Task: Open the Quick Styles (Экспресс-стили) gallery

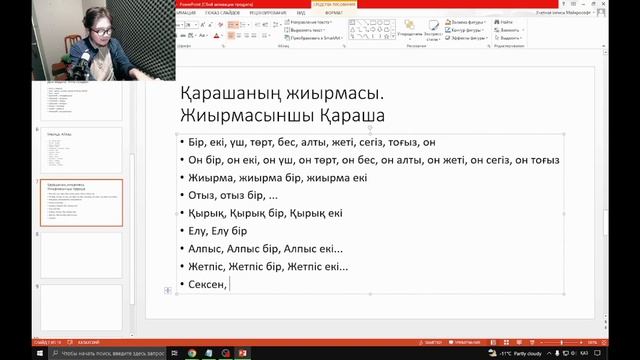Action: coord(433,30)
